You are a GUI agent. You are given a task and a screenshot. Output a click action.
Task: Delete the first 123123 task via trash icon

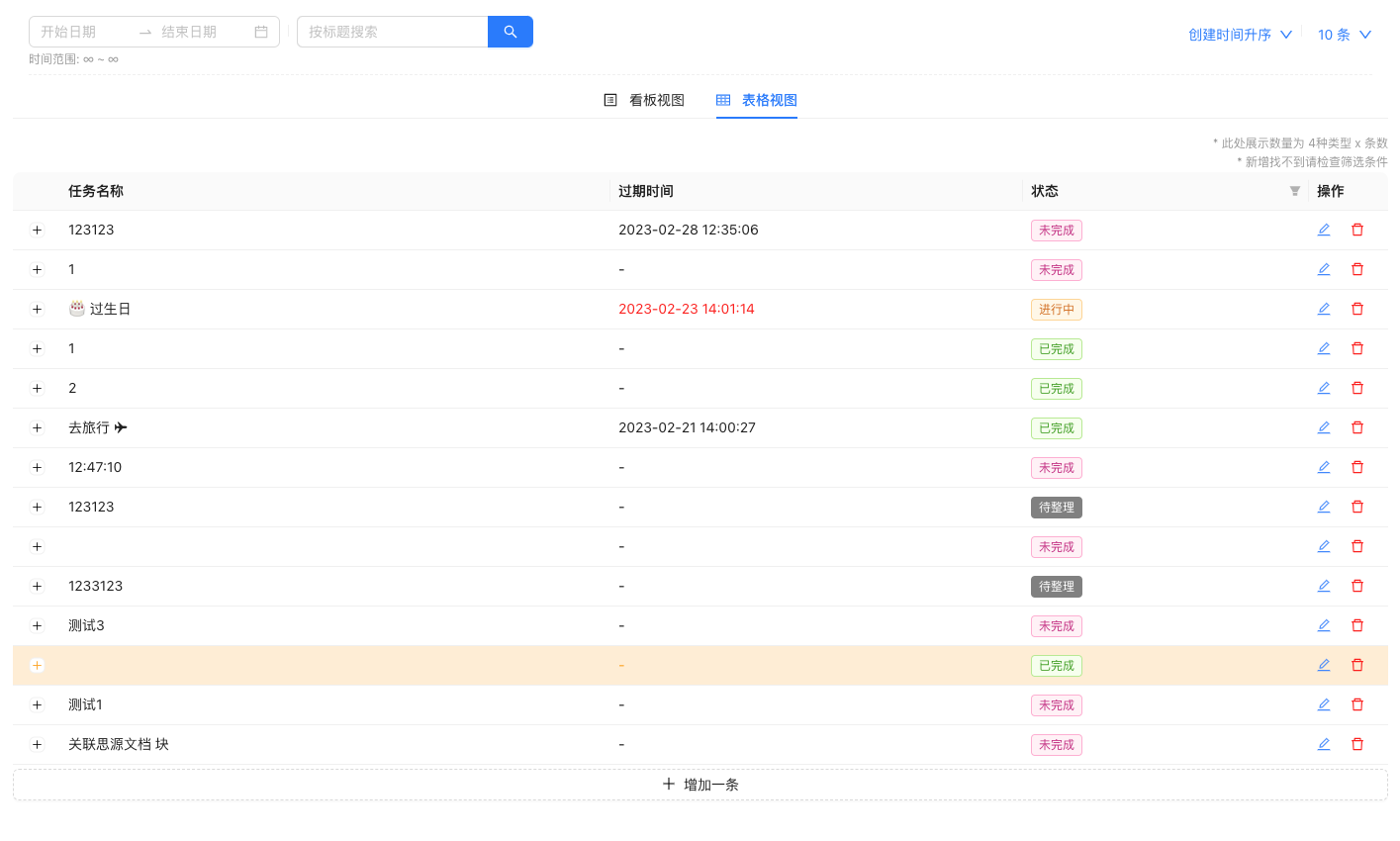point(1356,229)
